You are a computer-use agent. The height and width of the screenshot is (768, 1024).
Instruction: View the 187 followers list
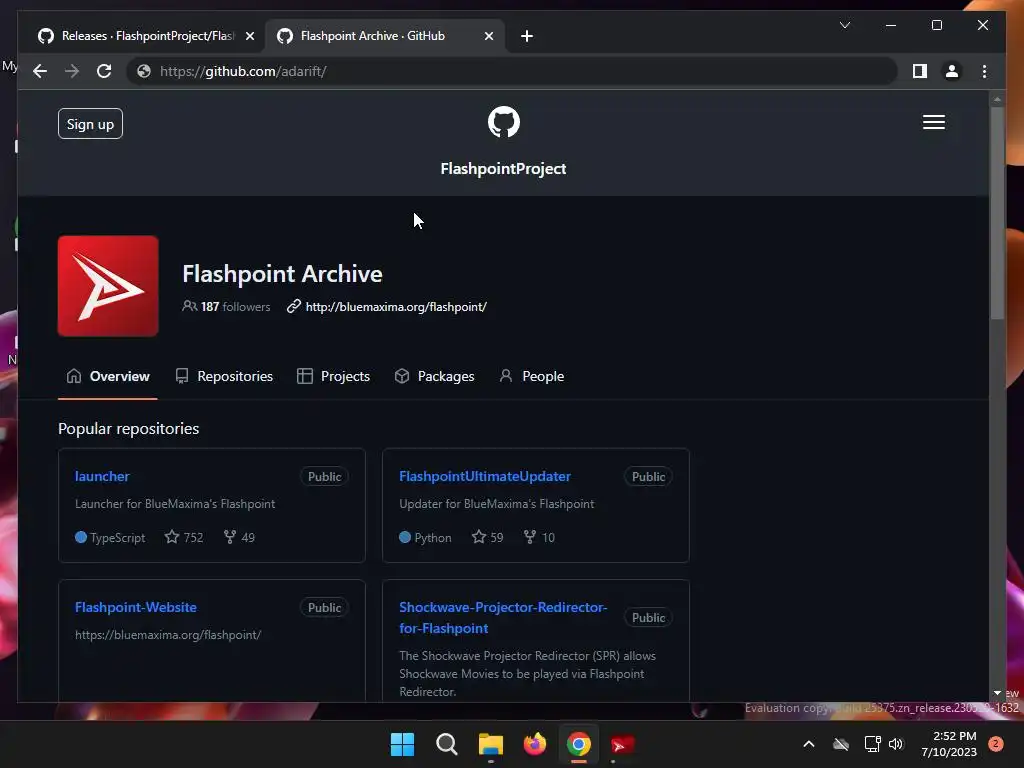point(226,306)
